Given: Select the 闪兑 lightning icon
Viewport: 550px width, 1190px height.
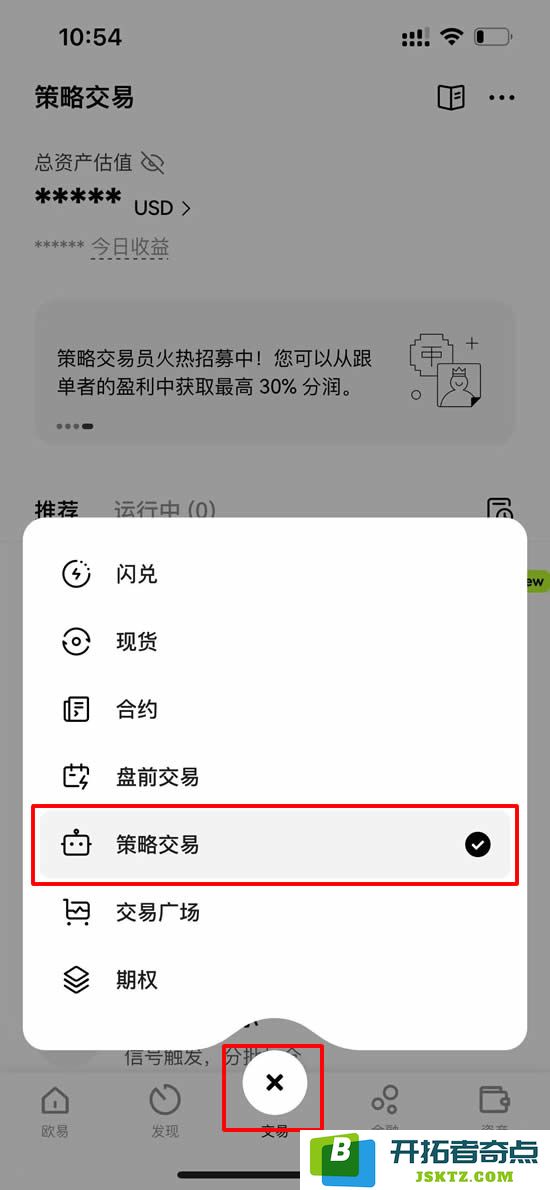Looking at the screenshot, I should 76,575.
